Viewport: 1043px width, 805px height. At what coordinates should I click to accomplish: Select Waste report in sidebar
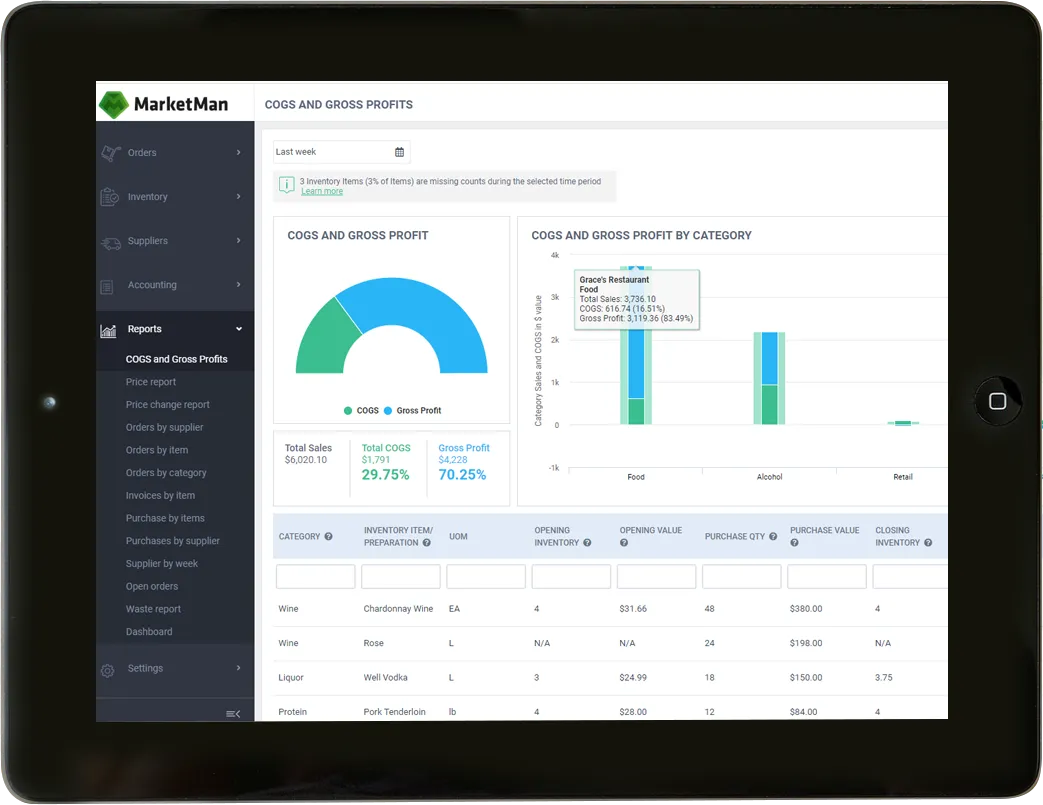[x=154, y=609]
